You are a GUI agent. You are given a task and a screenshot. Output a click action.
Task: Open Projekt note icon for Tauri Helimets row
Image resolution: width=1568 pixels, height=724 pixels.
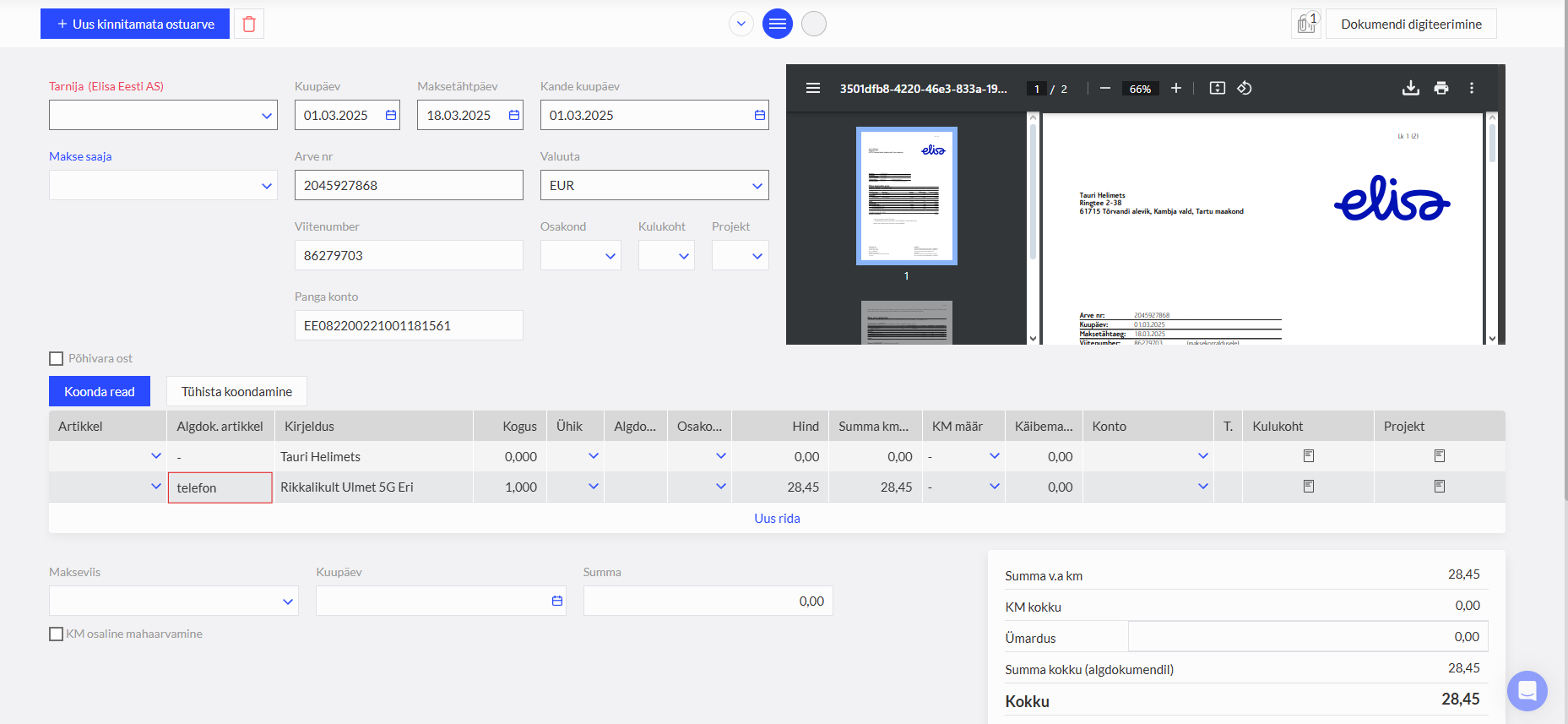1440,456
